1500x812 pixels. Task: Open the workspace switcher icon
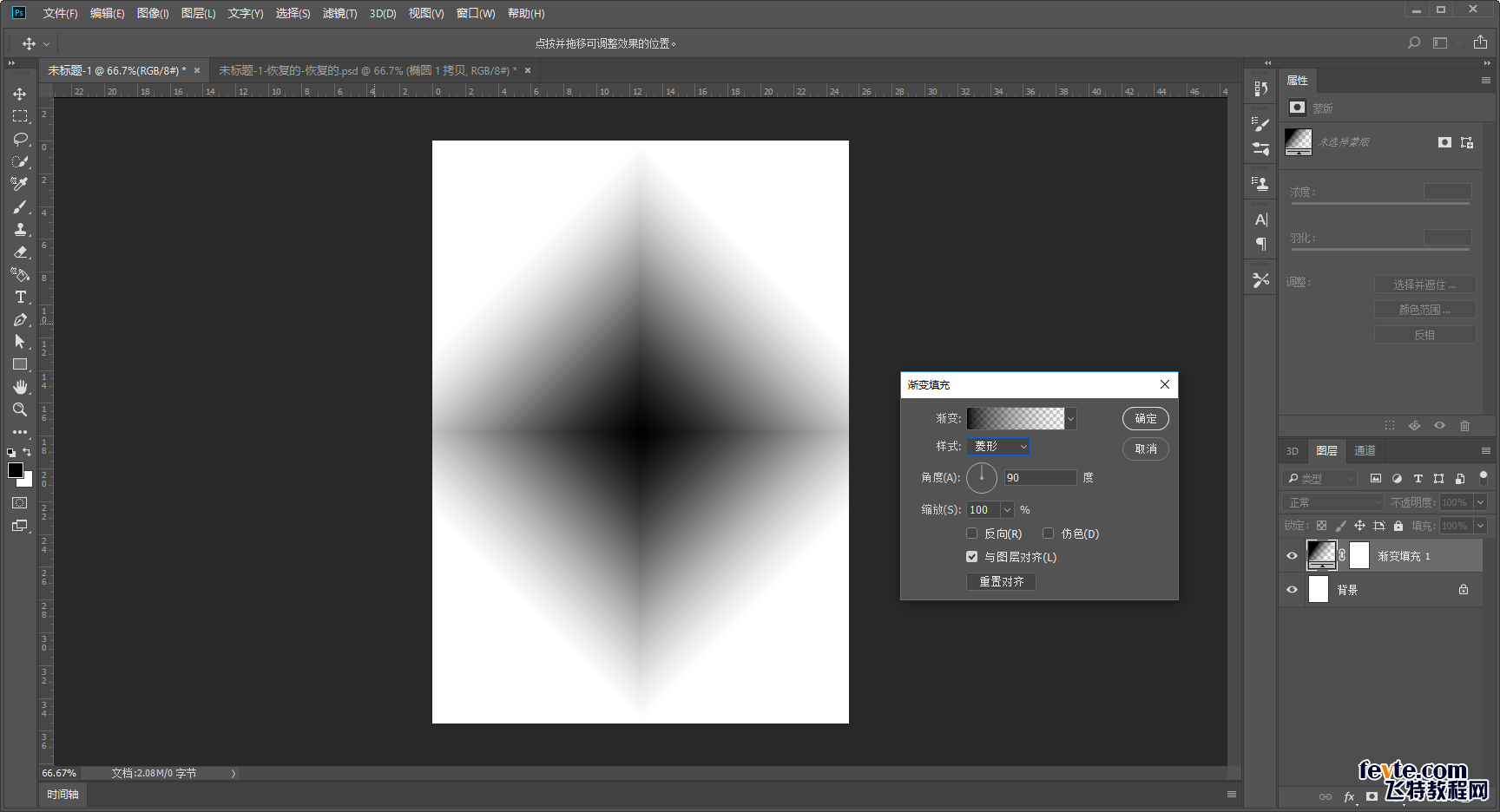[x=1440, y=43]
